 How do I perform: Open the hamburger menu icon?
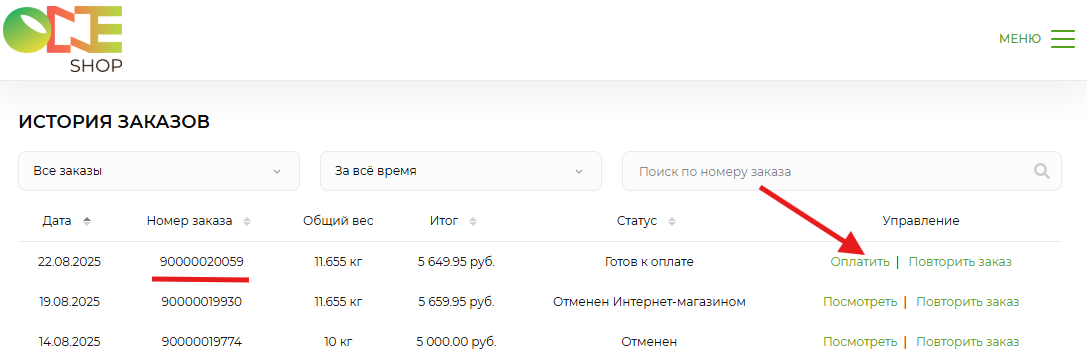[1062, 39]
